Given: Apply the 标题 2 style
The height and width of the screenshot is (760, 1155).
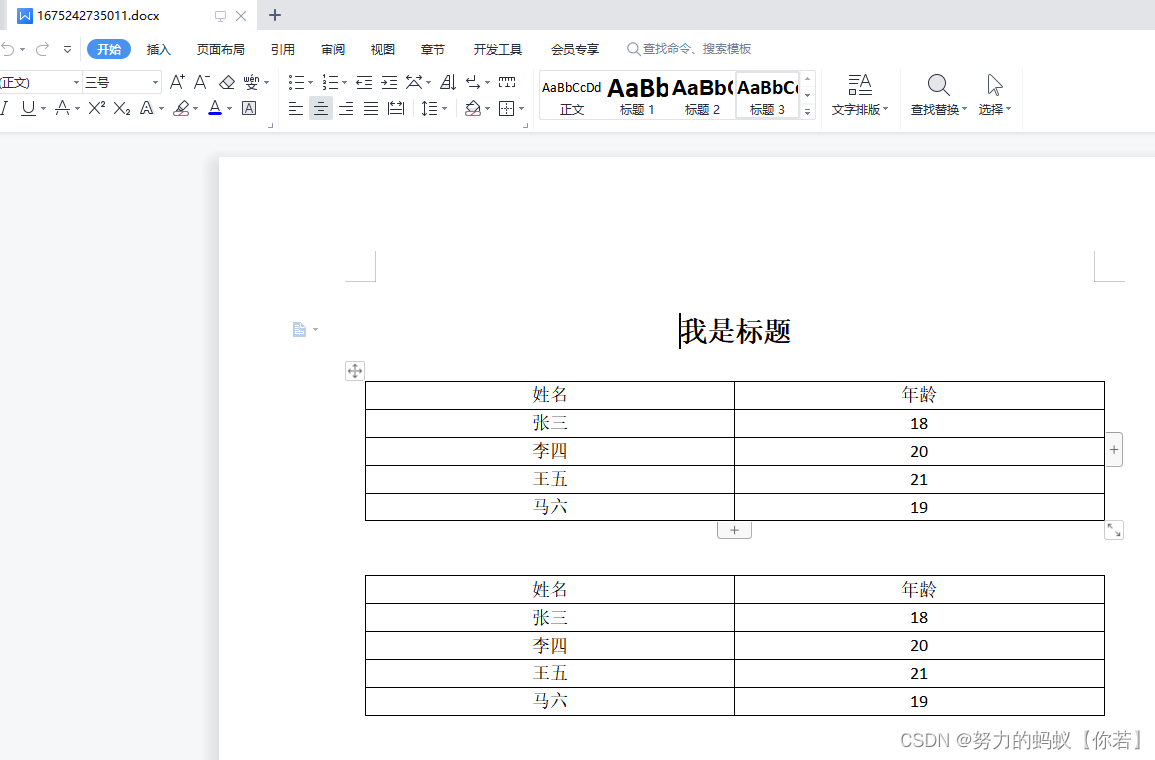Looking at the screenshot, I should 702,96.
